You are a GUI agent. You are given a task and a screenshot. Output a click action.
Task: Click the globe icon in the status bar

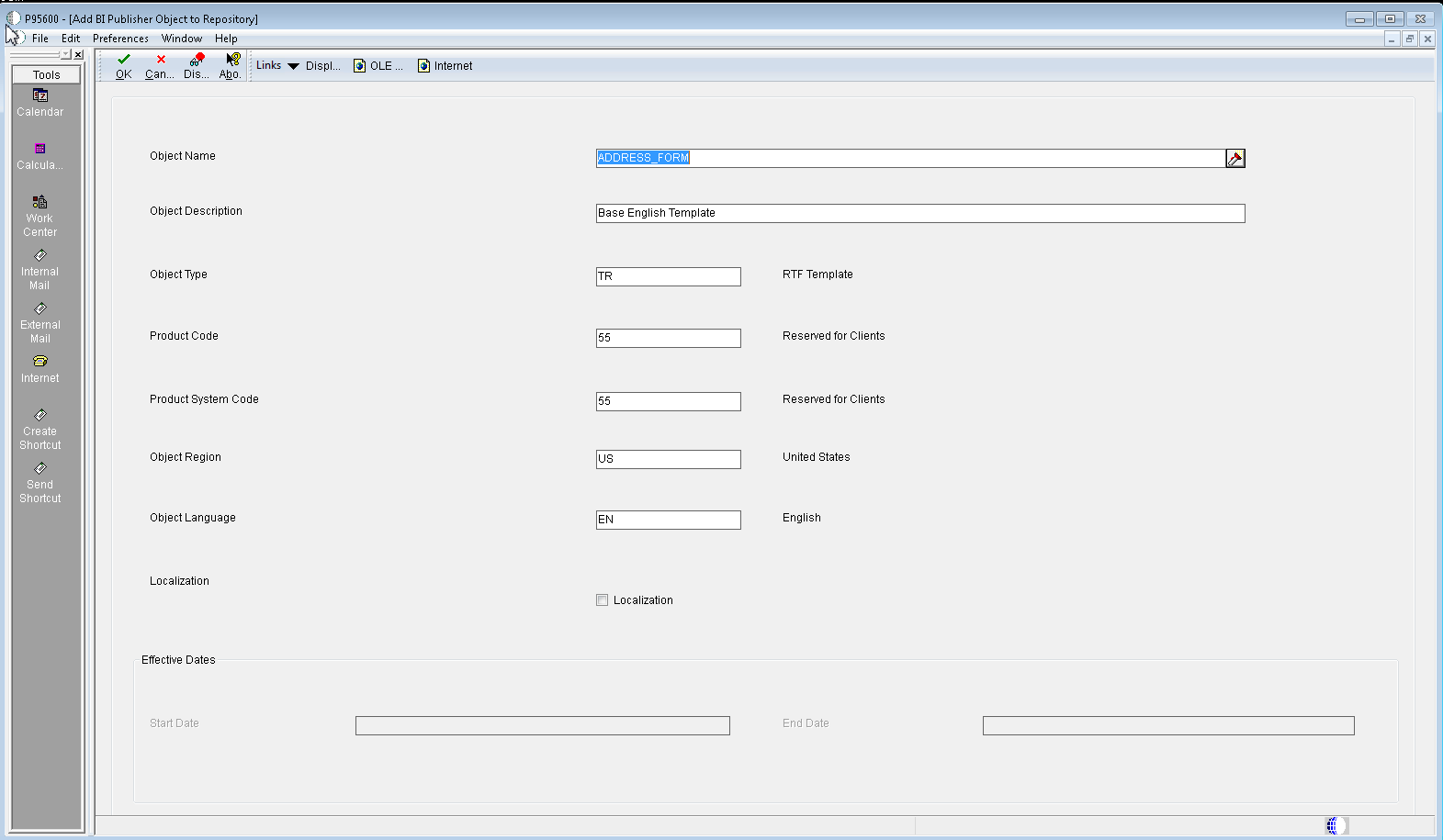pyautogui.click(x=1336, y=825)
